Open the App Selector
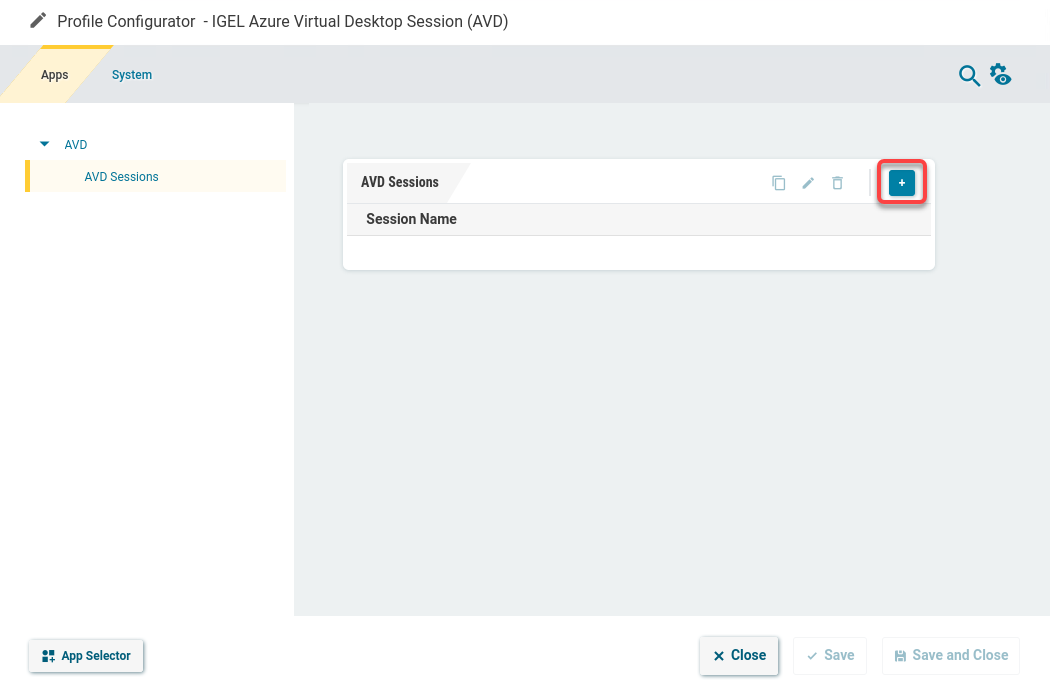The height and width of the screenshot is (694, 1050). pyautogui.click(x=87, y=656)
